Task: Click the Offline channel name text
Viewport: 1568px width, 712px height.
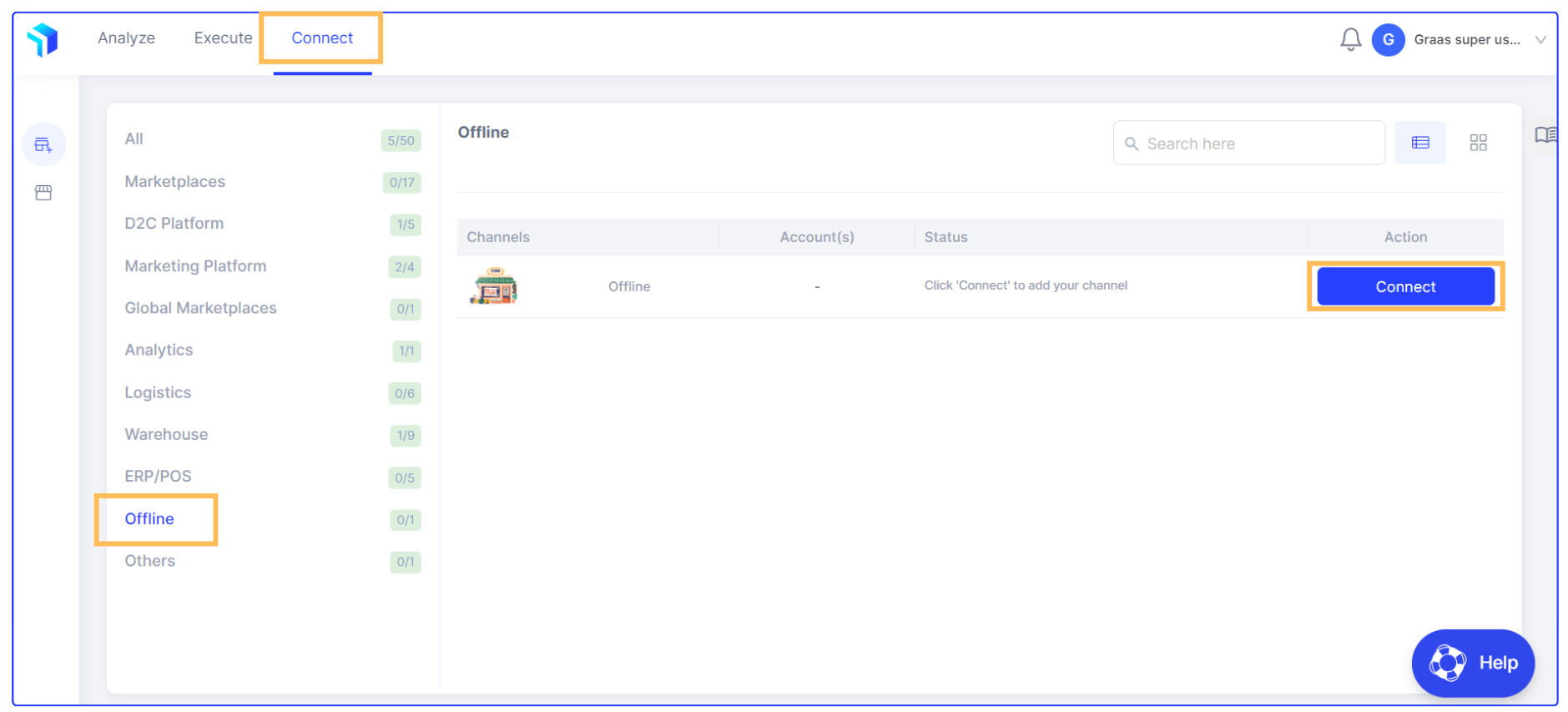Action: tap(629, 286)
